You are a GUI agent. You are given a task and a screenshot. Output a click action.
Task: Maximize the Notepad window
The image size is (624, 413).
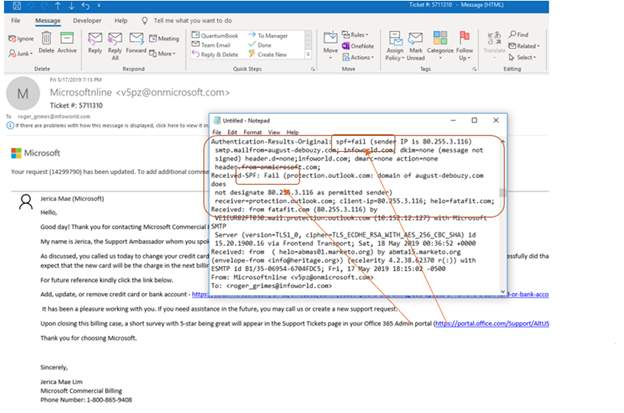[474, 120]
